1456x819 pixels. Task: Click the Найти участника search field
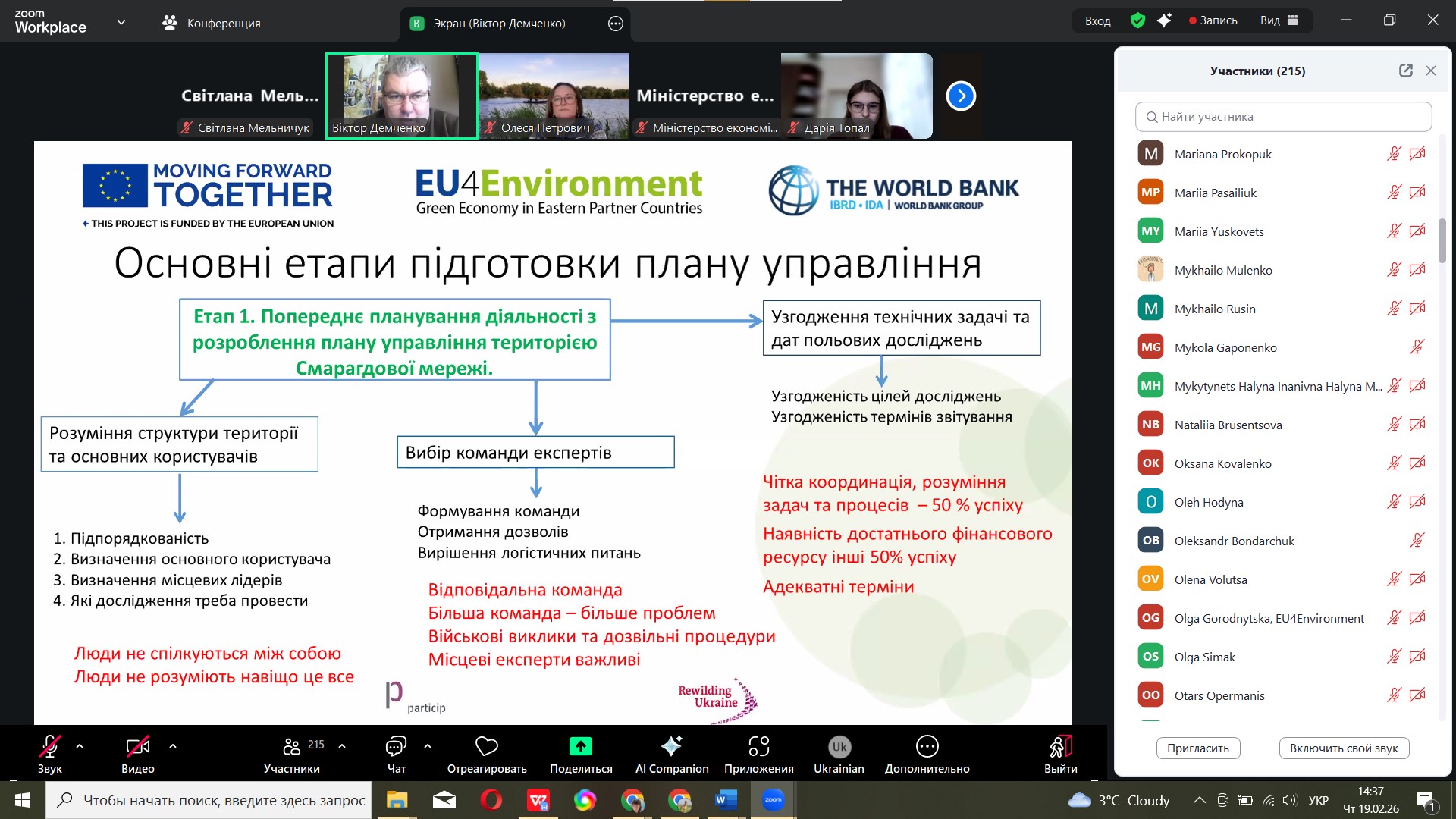tap(1283, 117)
